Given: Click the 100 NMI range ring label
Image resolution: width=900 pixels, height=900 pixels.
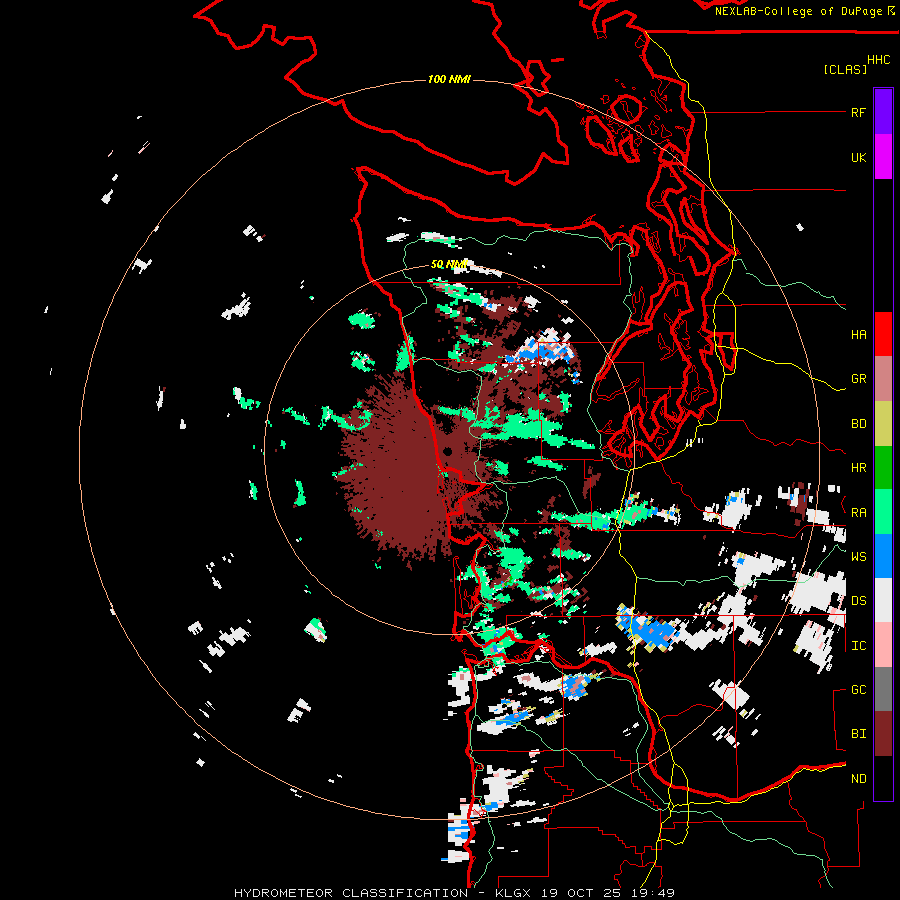Looking at the screenshot, I should [449, 79].
